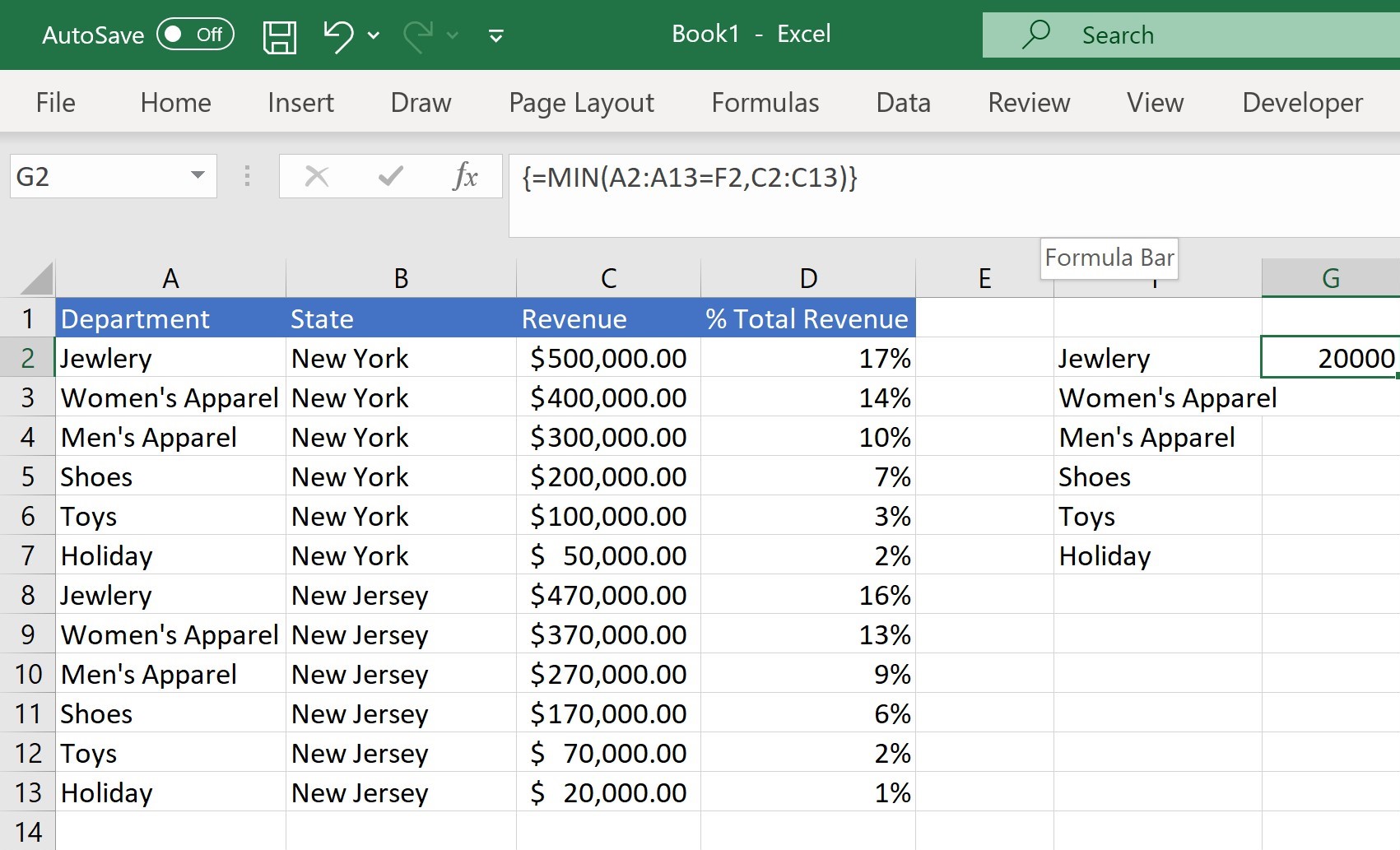Open the Formulas tab

[765, 103]
